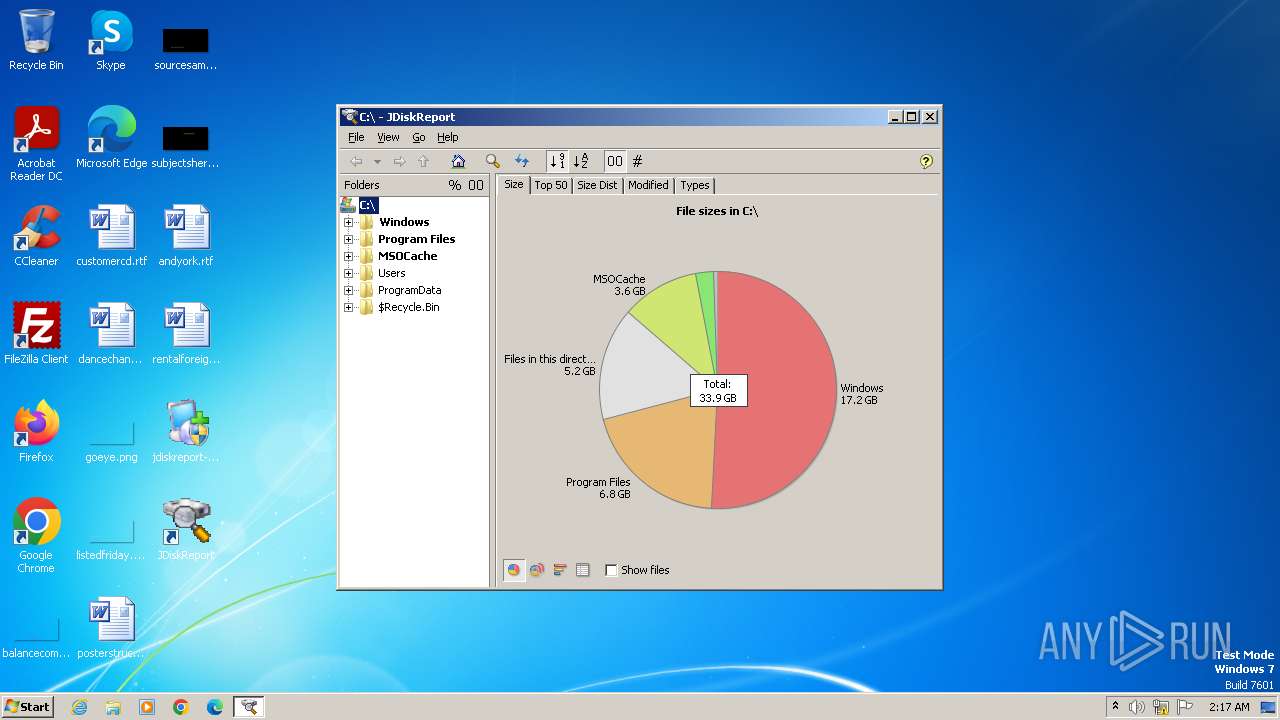1280x720 pixels.
Task: Switch to the Size Dist tab
Action: click(597, 185)
